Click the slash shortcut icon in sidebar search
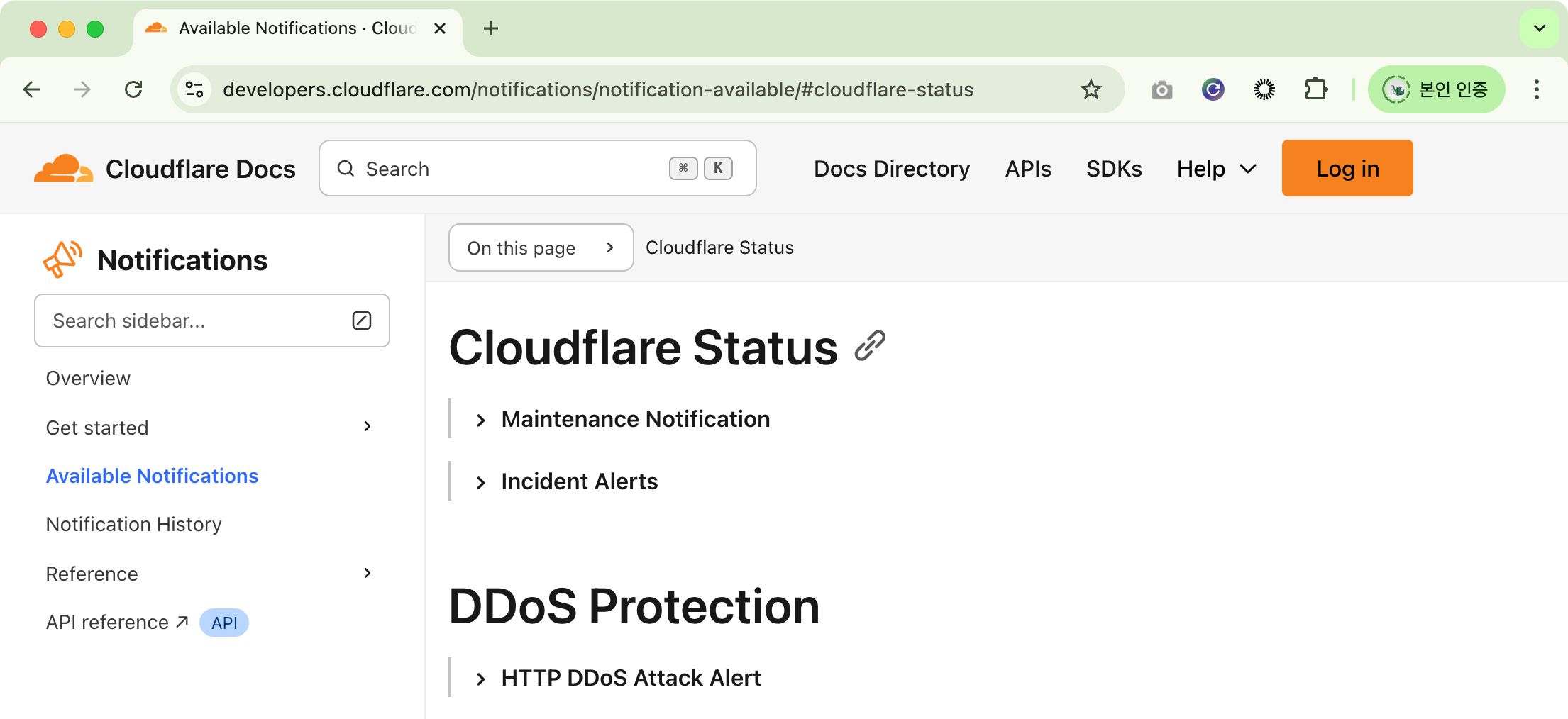1568x719 pixels. pos(362,321)
